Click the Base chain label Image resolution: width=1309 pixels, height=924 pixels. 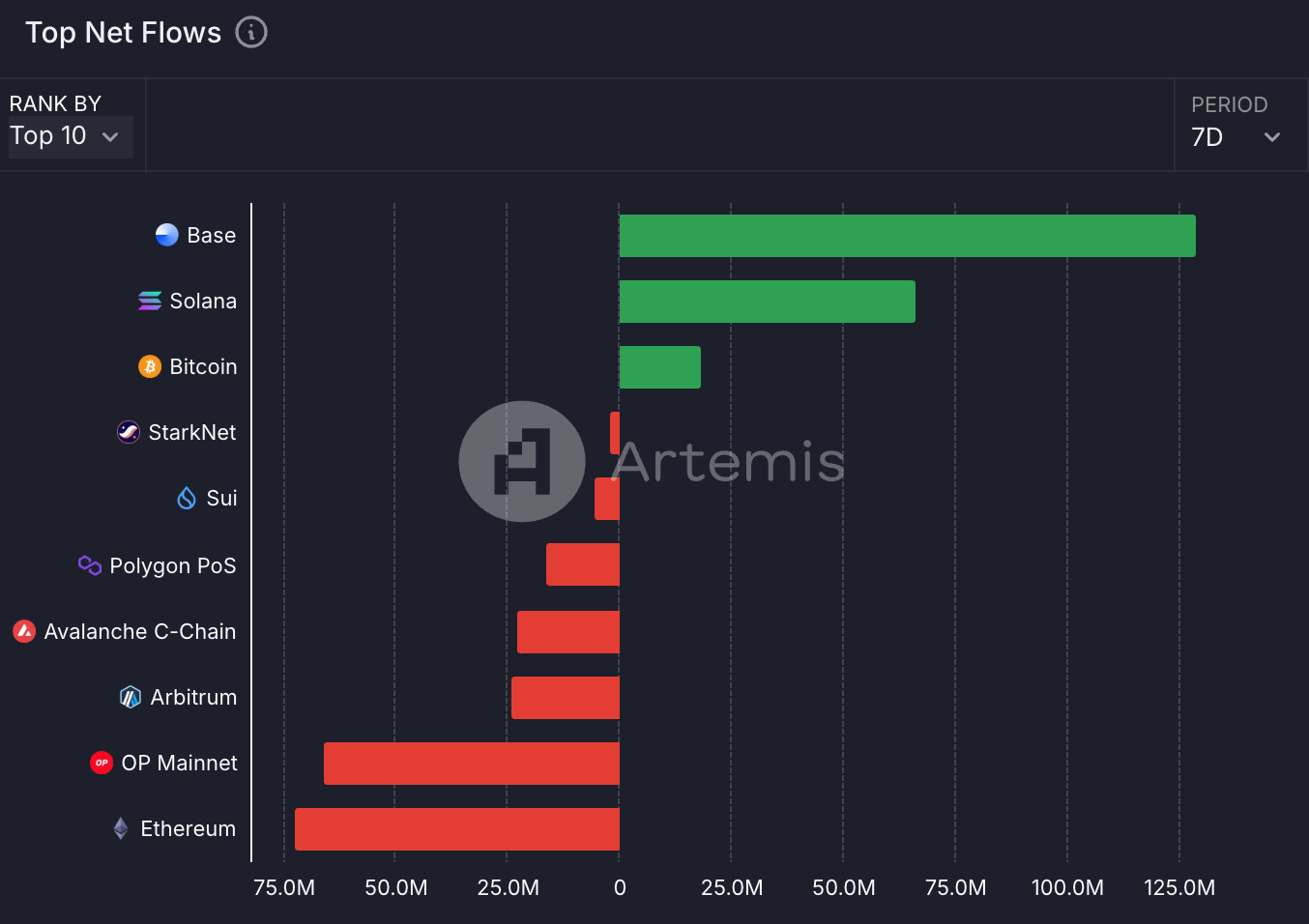point(212,235)
